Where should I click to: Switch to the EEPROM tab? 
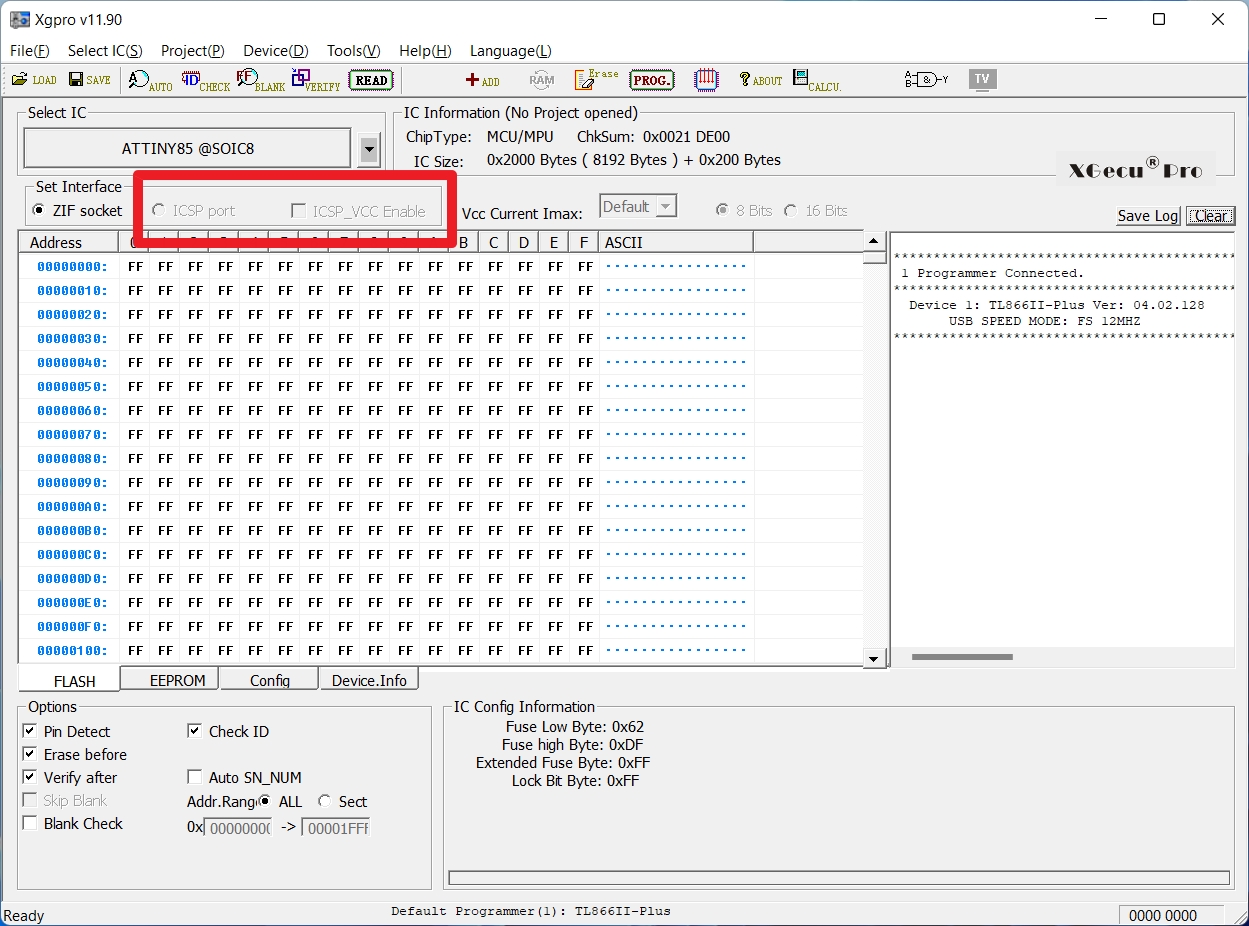177,680
